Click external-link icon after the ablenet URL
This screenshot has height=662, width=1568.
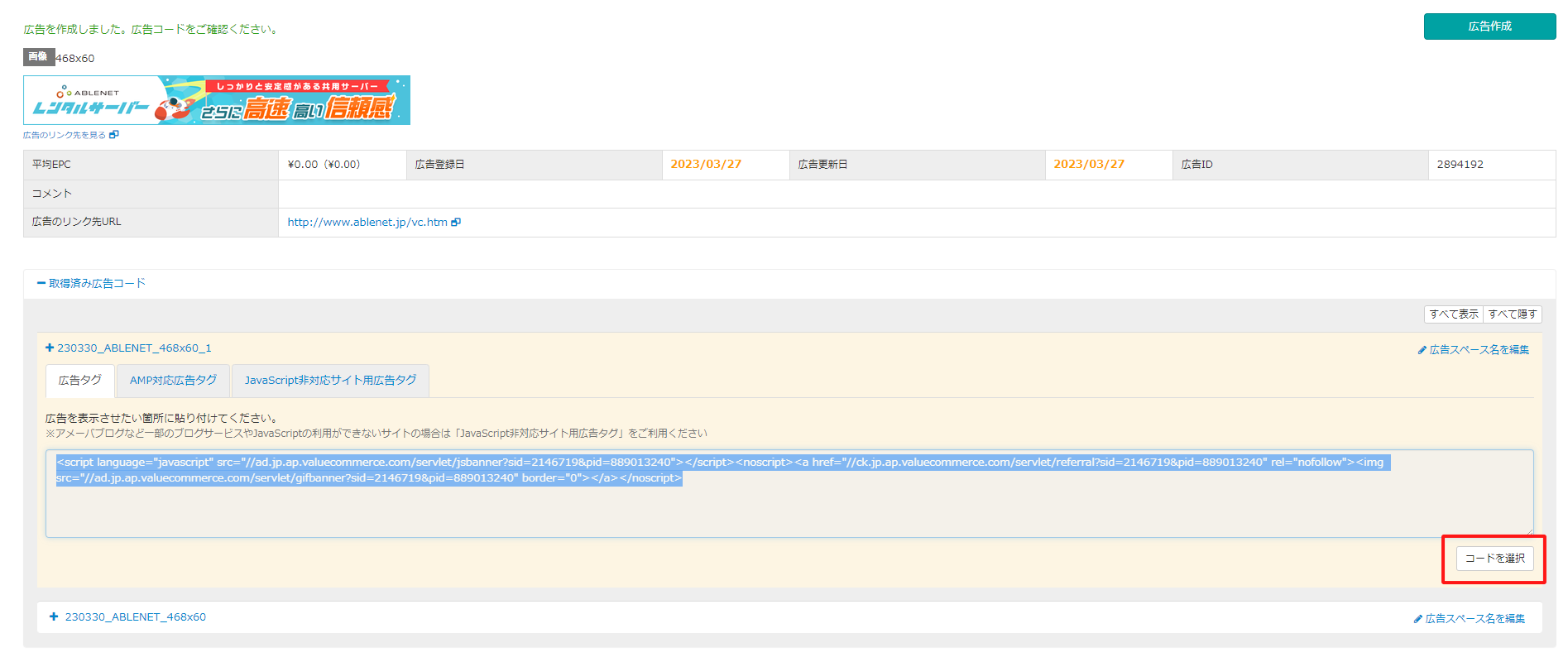tap(456, 222)
